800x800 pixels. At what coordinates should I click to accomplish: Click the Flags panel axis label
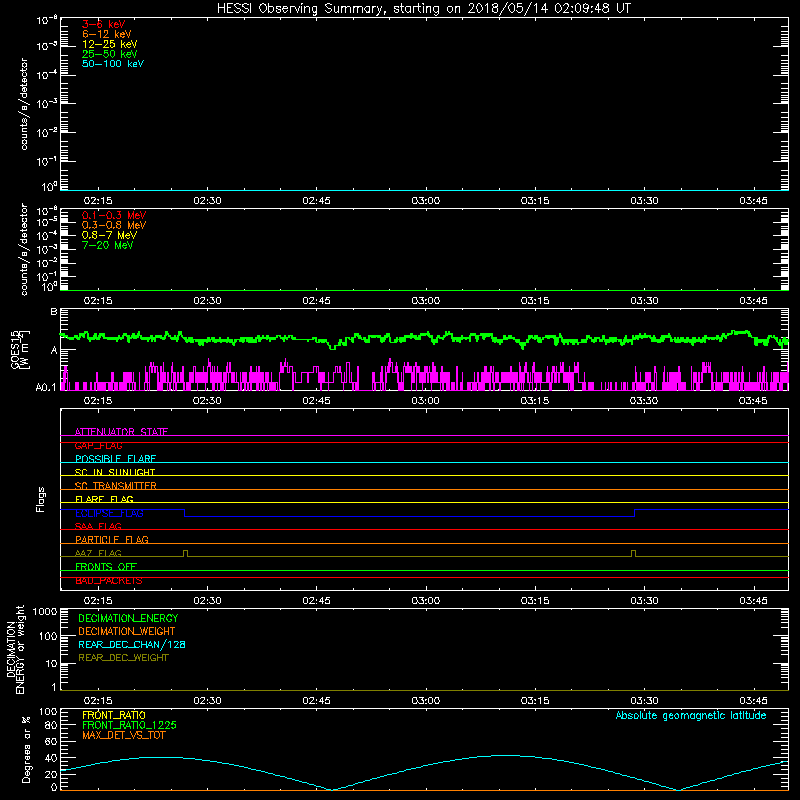(x=40, y=499)
